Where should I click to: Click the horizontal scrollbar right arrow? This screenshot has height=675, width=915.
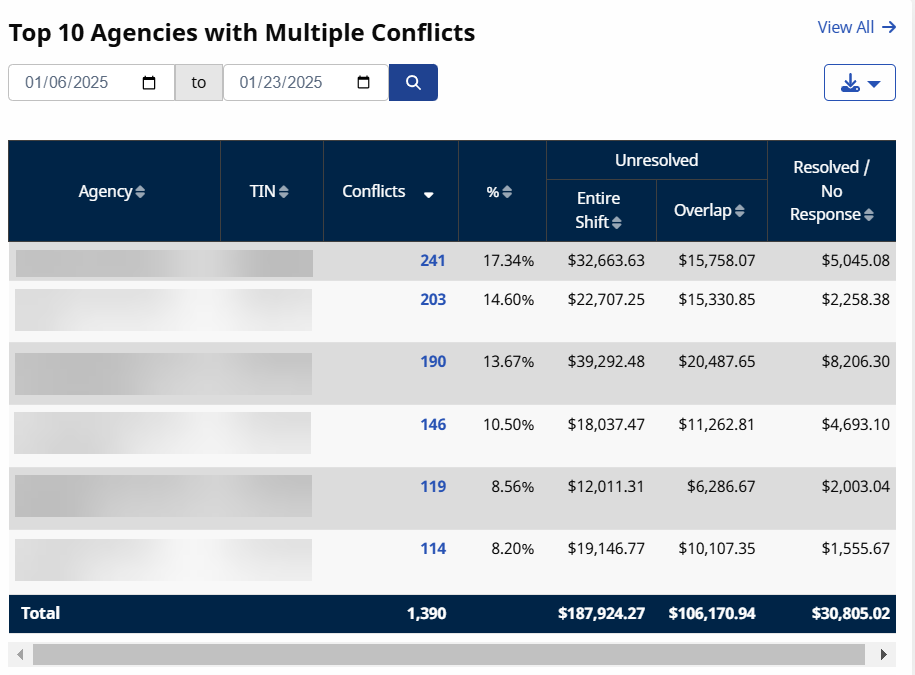[883, 655]
